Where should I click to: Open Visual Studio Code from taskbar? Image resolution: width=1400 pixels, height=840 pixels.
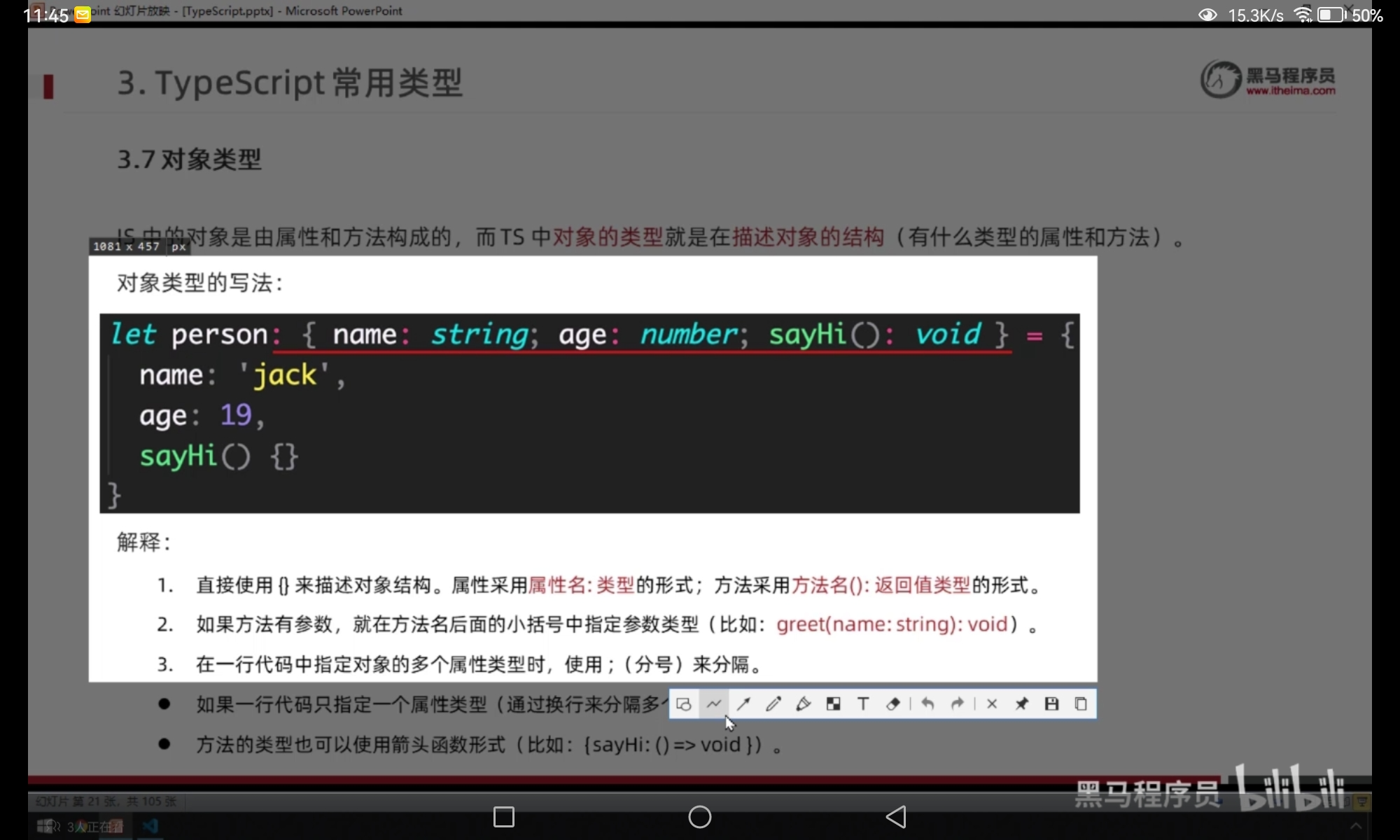click(150, 827)
